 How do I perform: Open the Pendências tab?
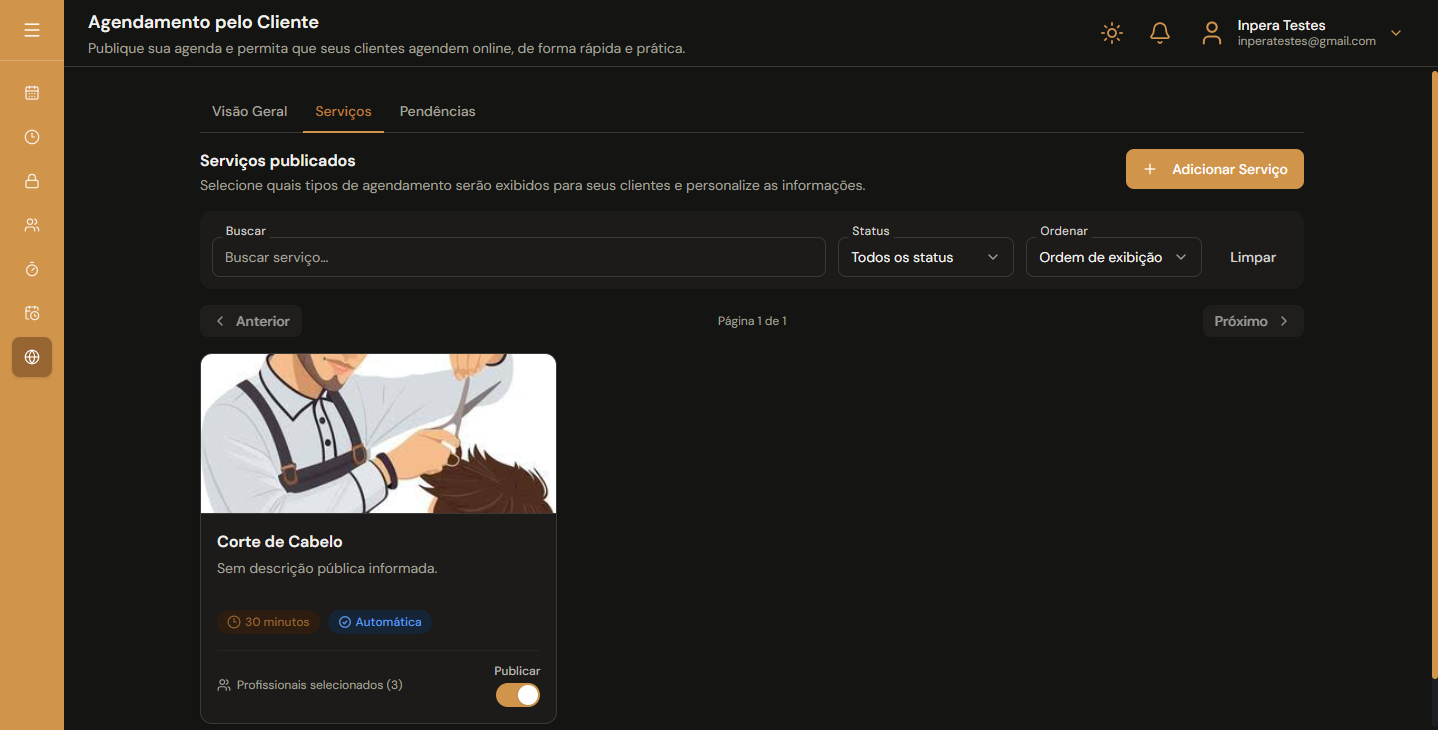(438, 111)
